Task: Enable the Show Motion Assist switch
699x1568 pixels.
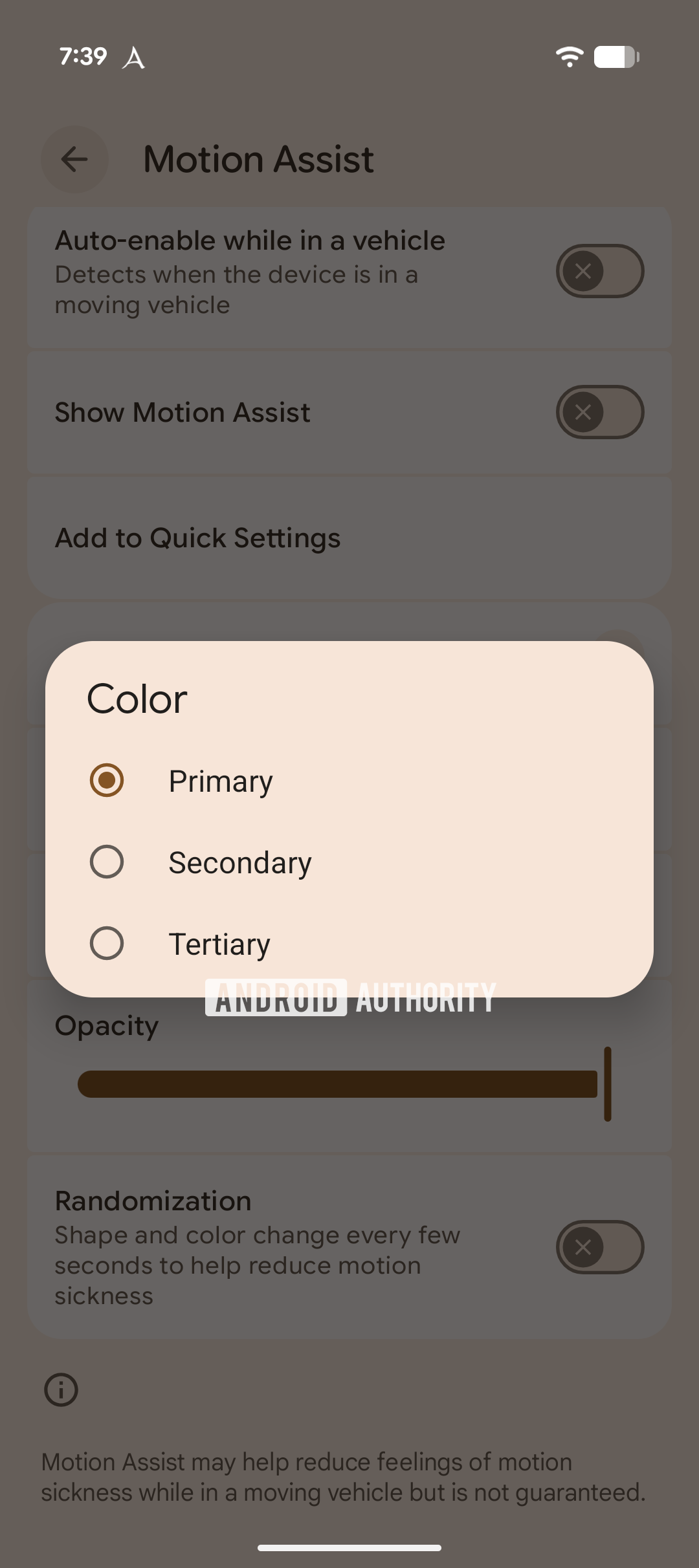Action: [x=599, y=412]
